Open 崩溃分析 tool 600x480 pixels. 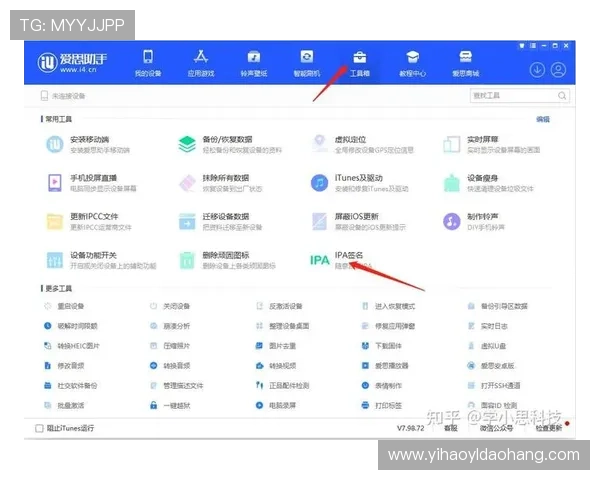click(170, 326)
